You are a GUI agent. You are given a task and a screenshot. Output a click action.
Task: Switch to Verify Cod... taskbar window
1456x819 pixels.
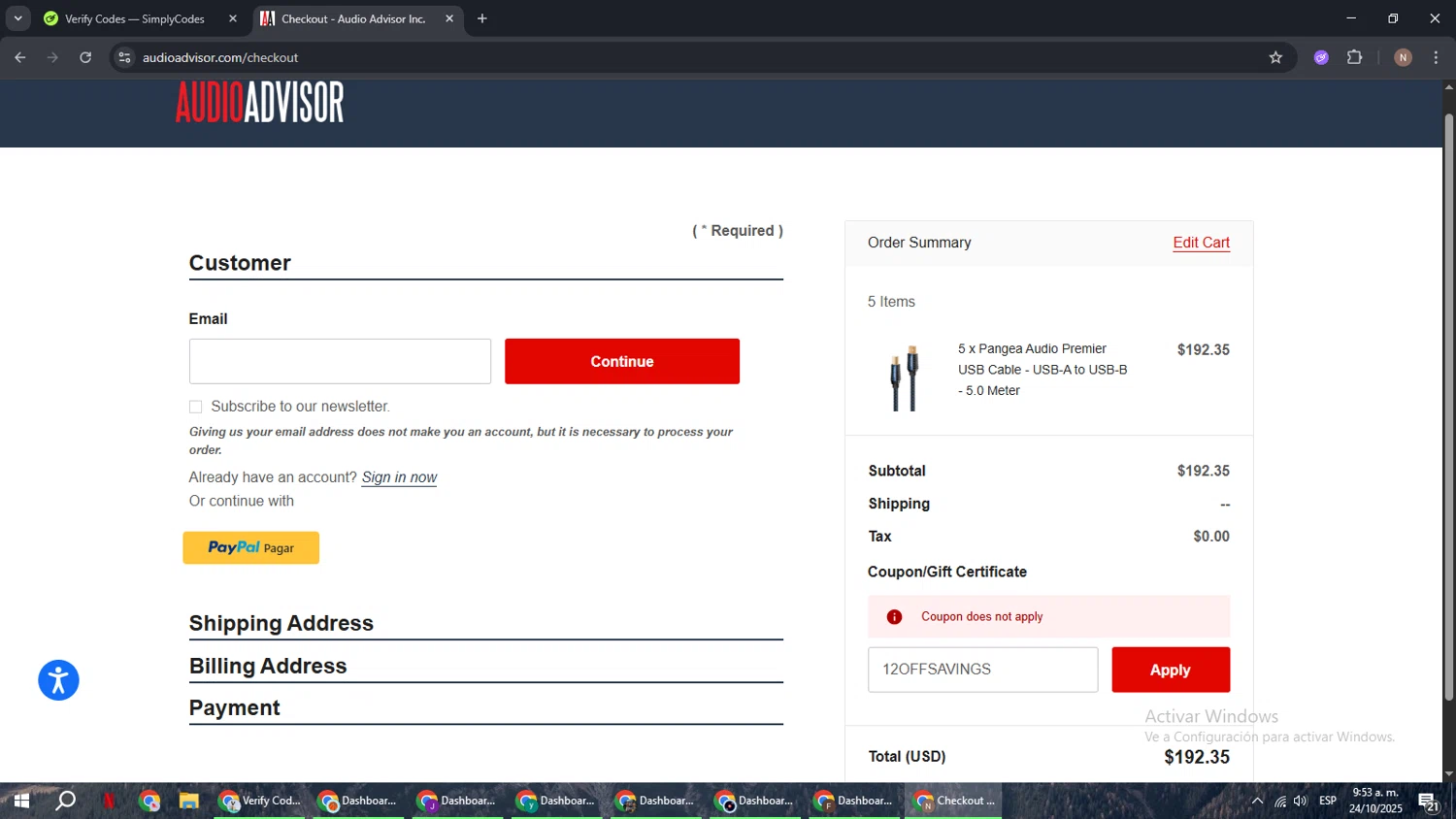tap(260, 801)
